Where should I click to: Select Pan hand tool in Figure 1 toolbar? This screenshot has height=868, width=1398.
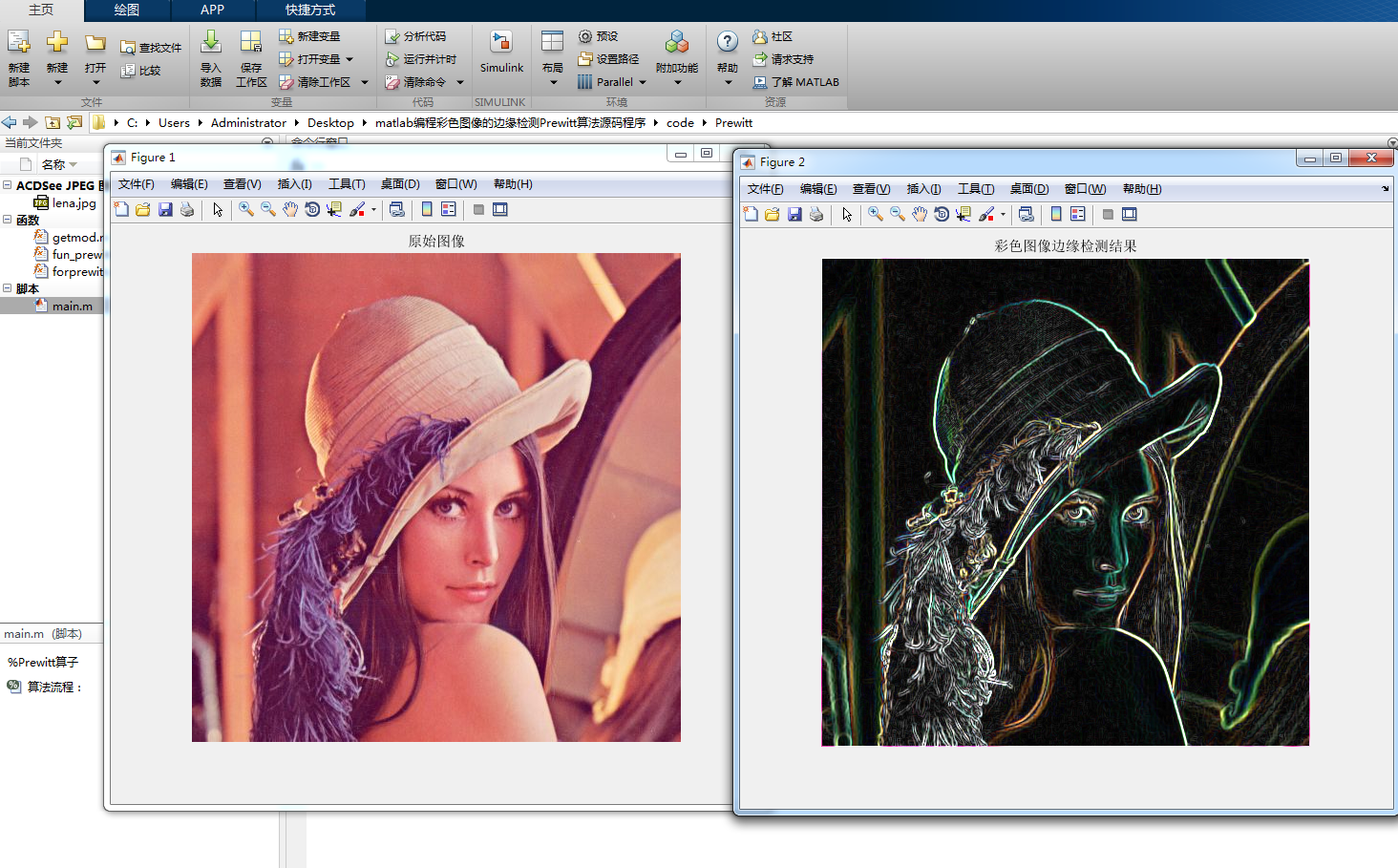[290, 210]
